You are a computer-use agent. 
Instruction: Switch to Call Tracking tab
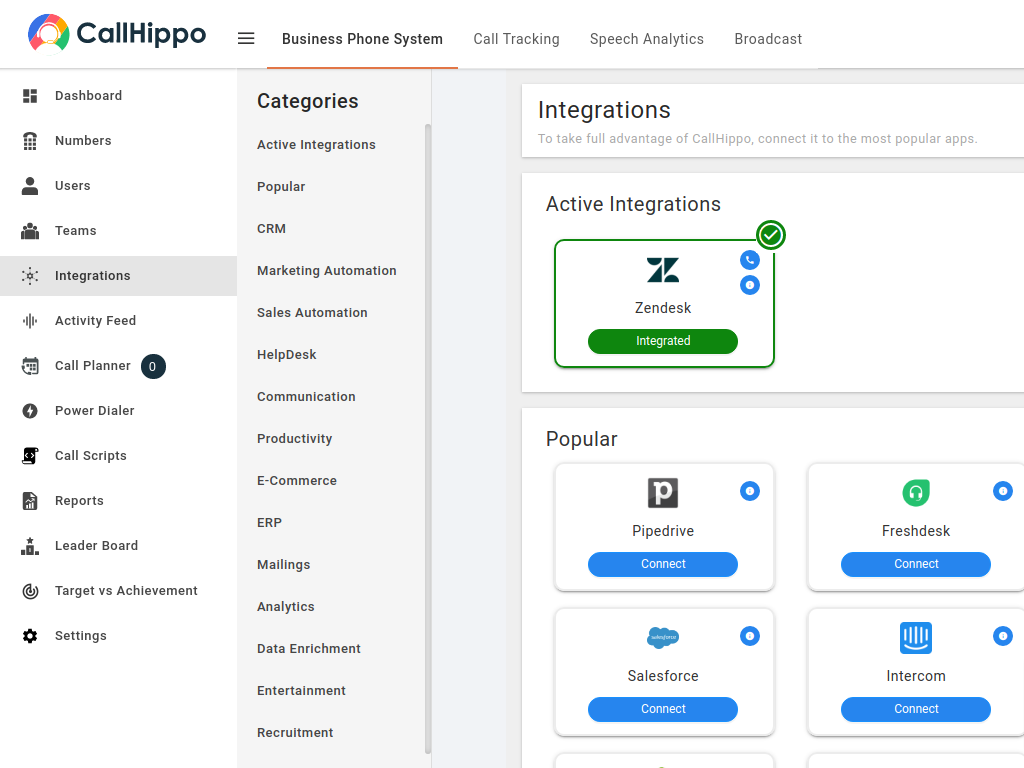click(517, 39)
